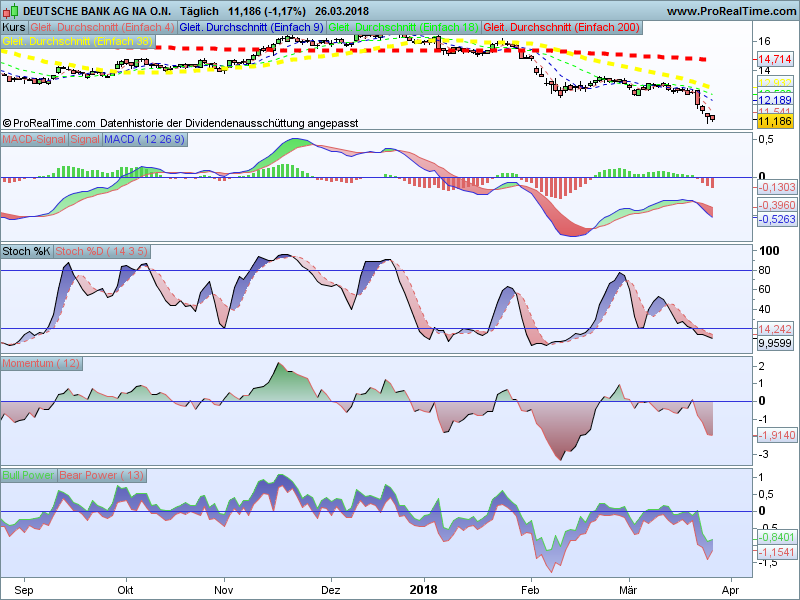The width and height of the screenshot is (800, 600).
Task: Click the Täglich timeframe text
Action: point(199,11)
